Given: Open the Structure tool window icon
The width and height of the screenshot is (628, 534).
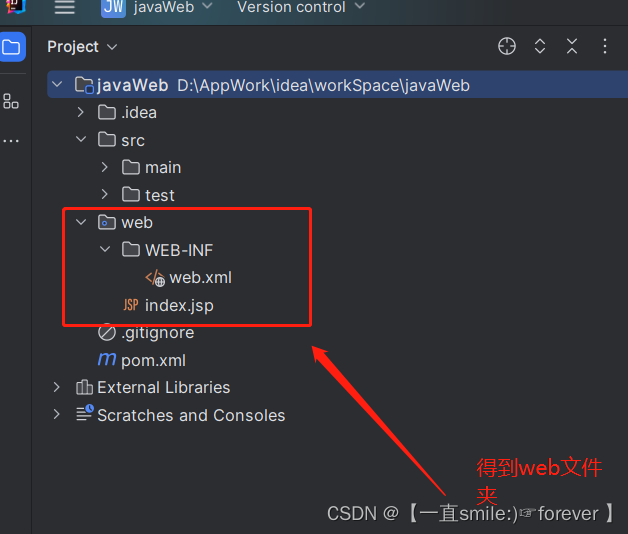Looking at the screenshot, I should pyautogui.click(x=11, y=101).
